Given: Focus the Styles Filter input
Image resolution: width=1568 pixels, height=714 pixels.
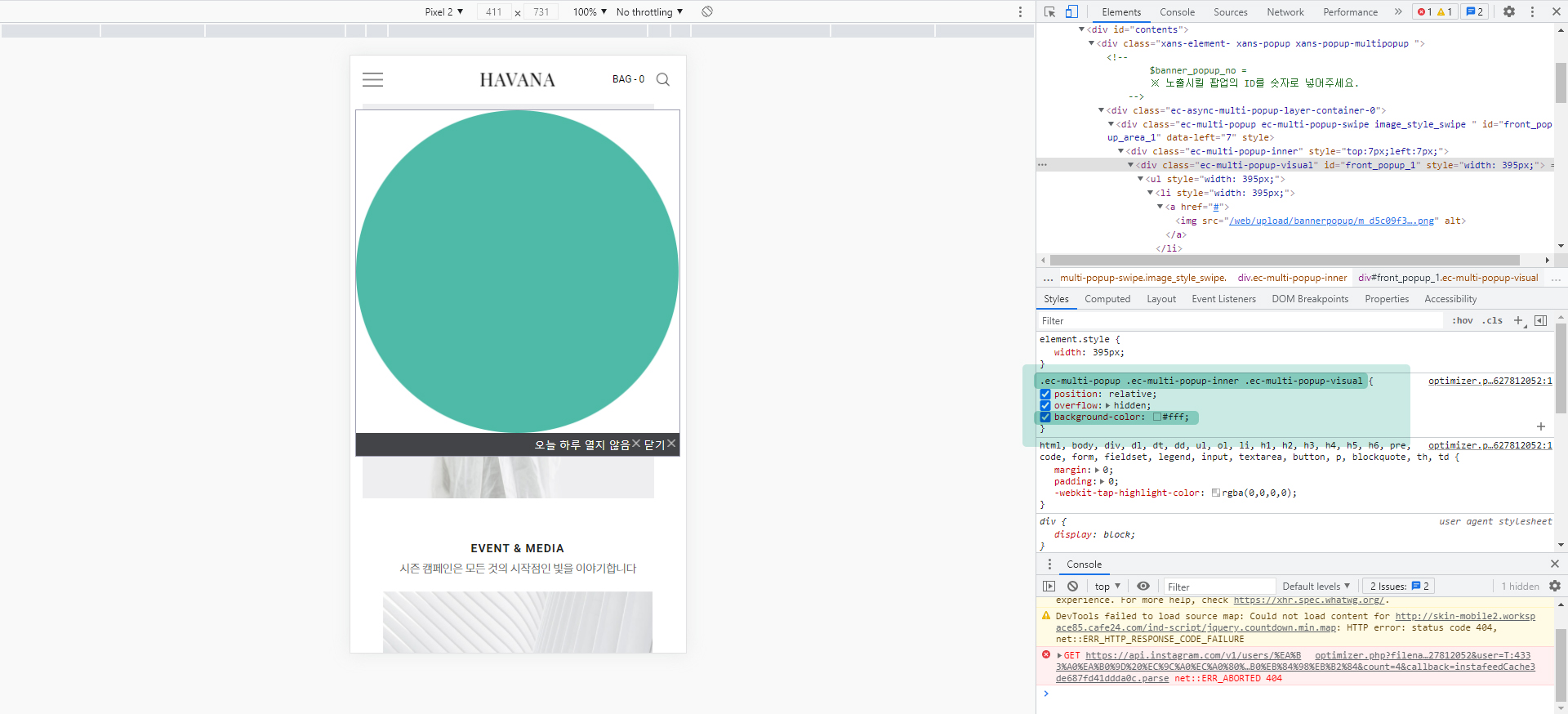Looking at the screenshot, I should pos(1241,321).
